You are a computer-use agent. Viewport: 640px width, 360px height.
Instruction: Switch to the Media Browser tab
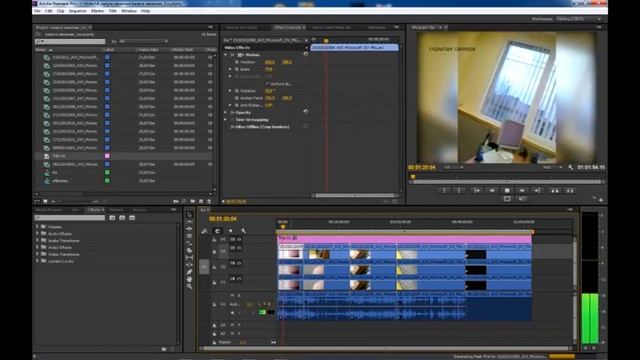(x=49, y=210)
